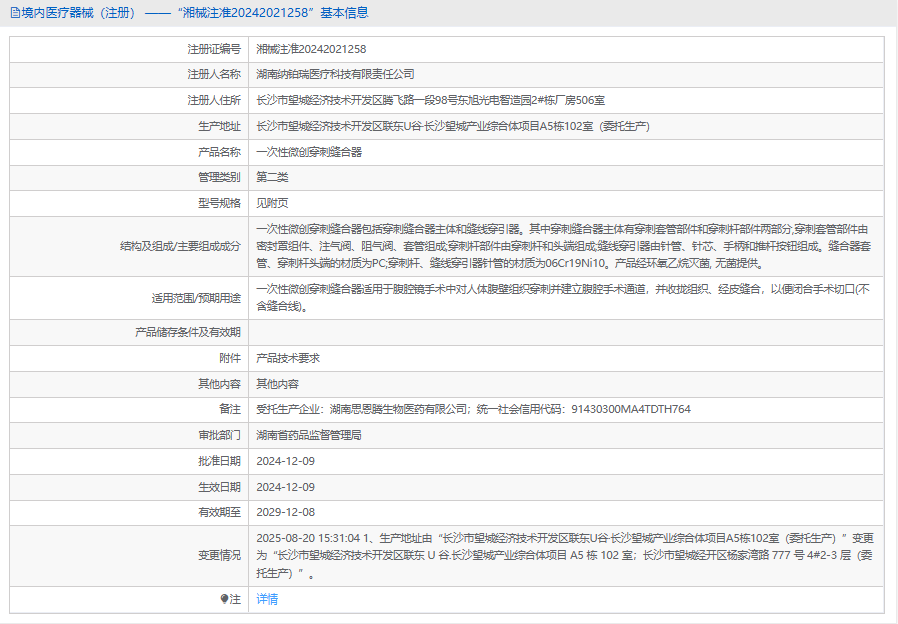Click the 注册人名称 label

point(214,74)
